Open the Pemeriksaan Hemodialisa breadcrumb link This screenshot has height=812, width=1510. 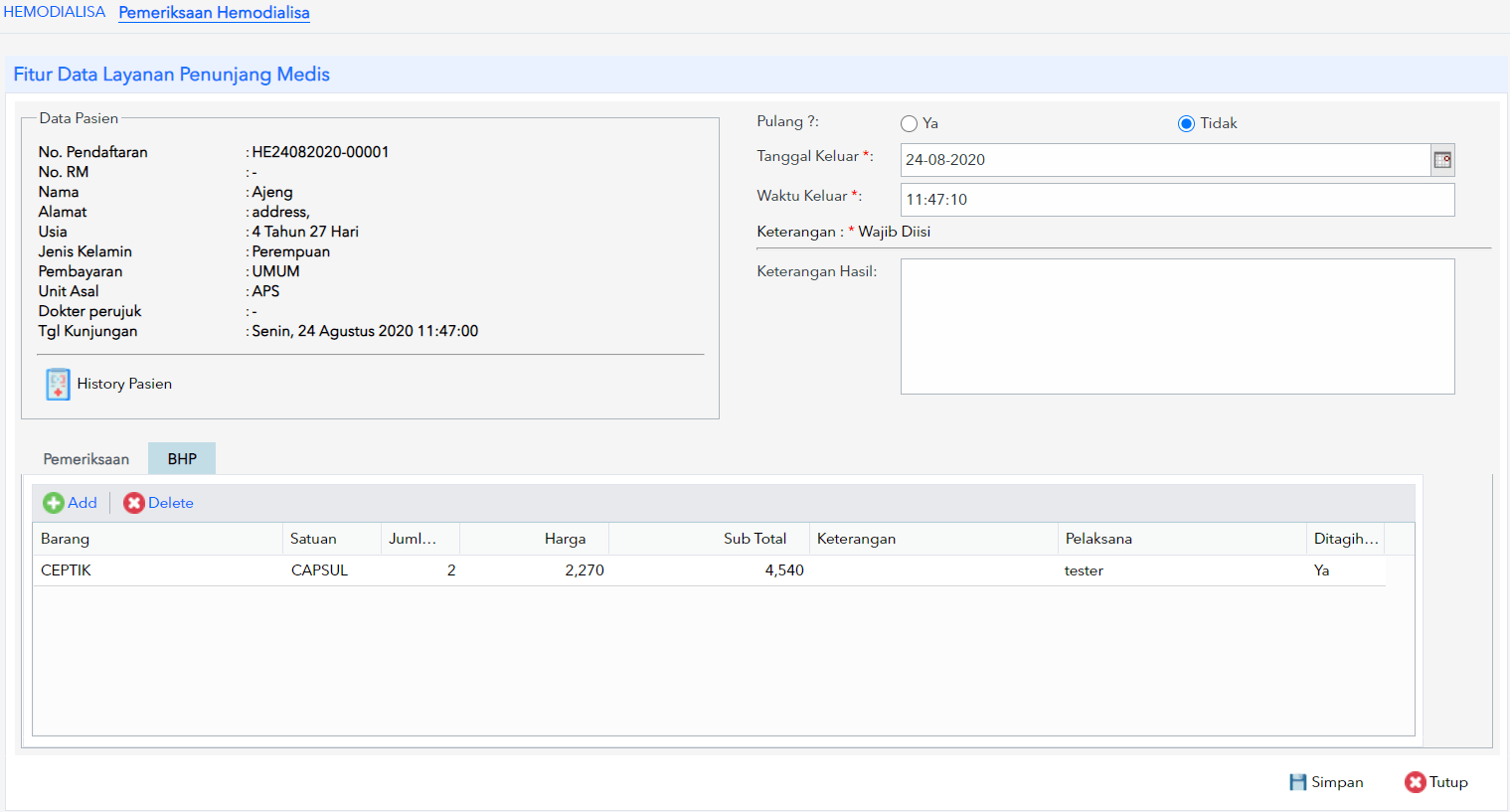coord(215,13)
